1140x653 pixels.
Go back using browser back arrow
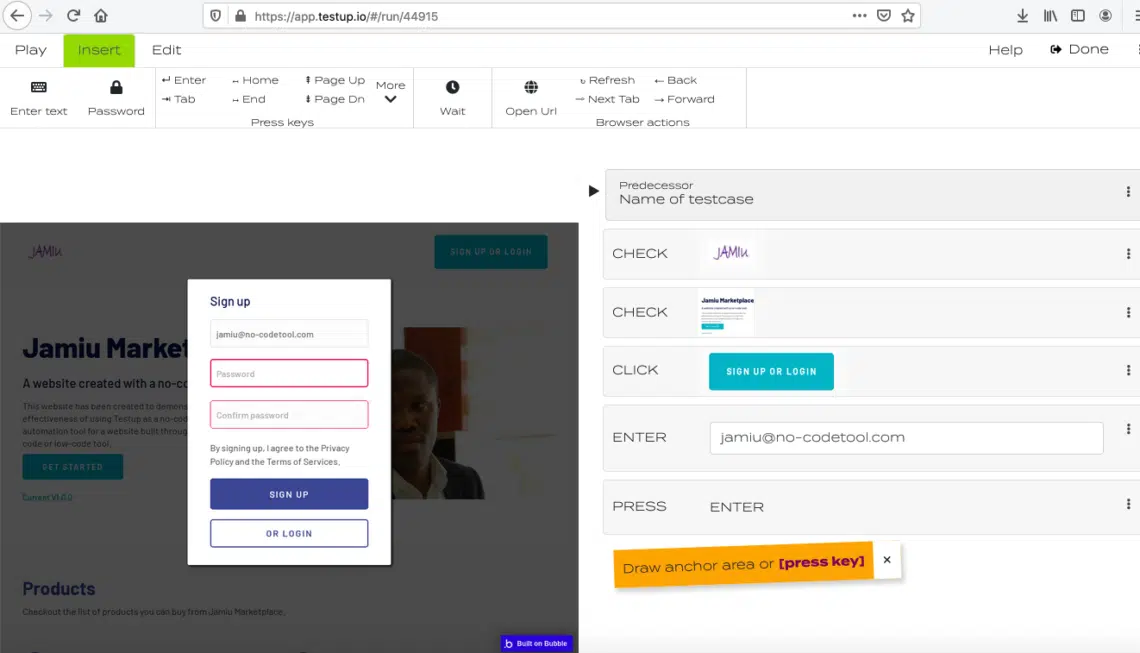click(17, 15)
